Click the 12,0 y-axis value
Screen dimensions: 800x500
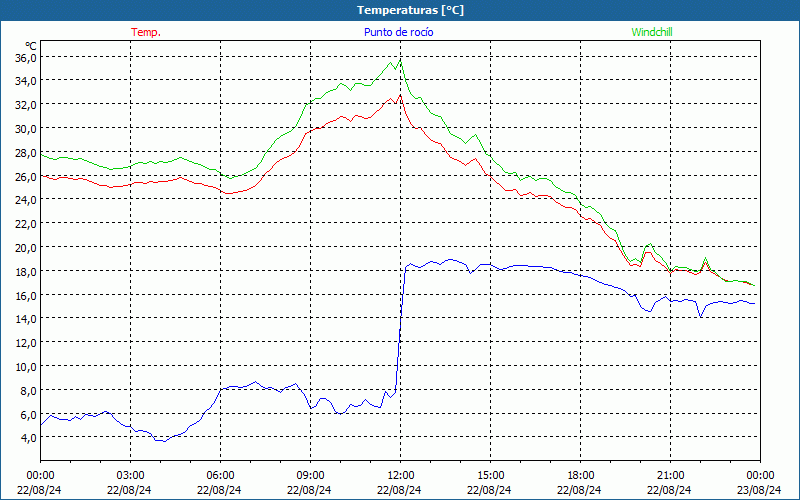[26, 342]
